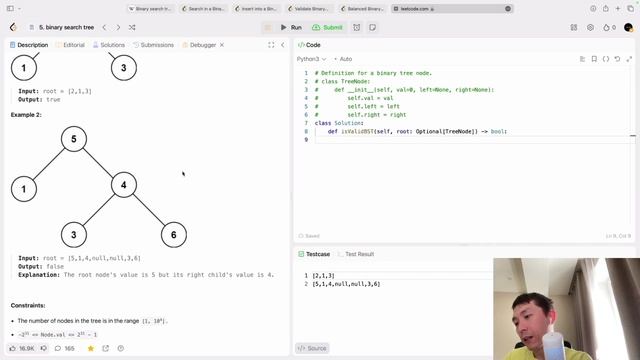Switch to the Balanced Binary browser tab
Image resolution: width=640 pixels, height=360 pixels.
tap(362, 9)
